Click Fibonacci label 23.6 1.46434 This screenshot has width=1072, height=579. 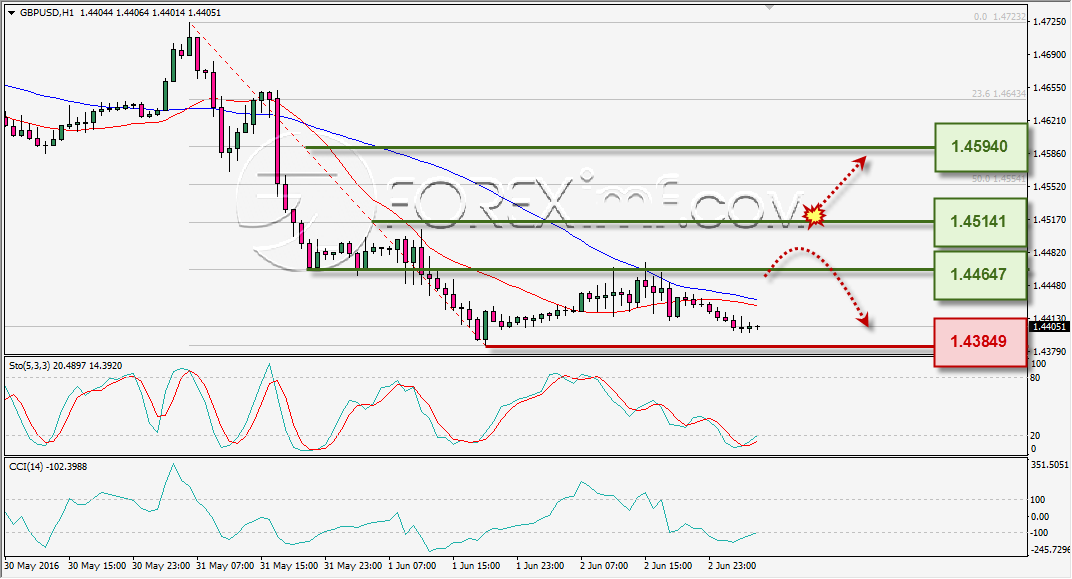pos(998,94)
